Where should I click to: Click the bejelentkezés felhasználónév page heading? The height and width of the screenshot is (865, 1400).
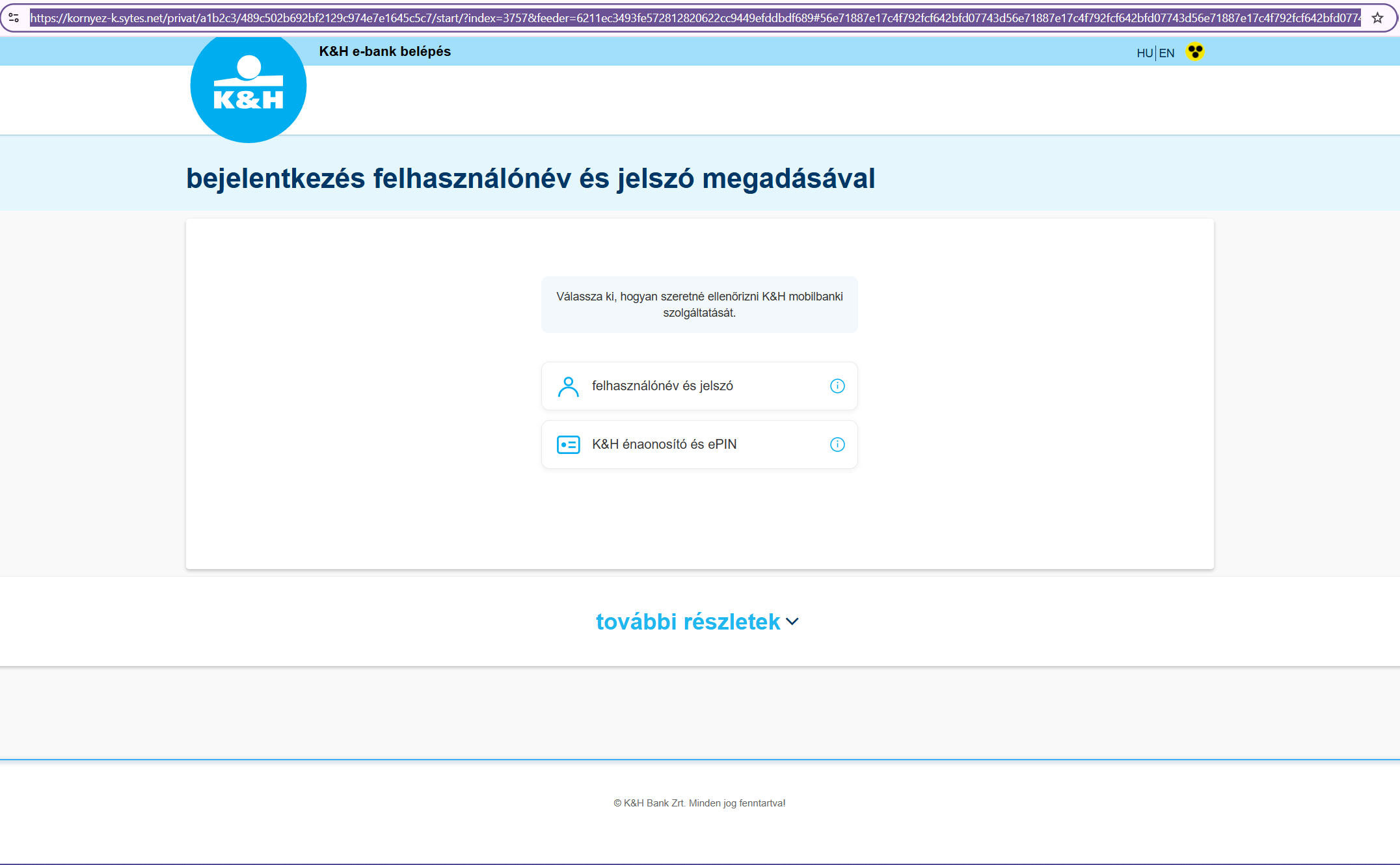click(x=530, y=178)
